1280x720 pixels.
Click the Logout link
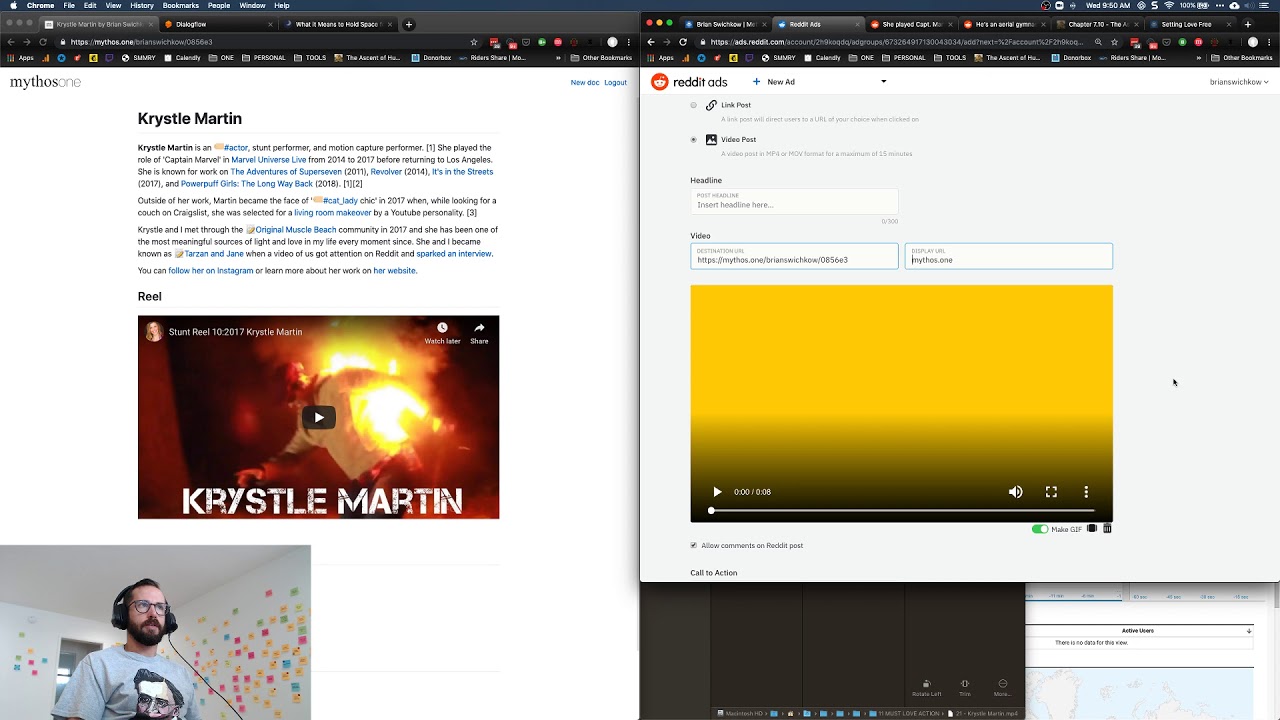point(616,83)
